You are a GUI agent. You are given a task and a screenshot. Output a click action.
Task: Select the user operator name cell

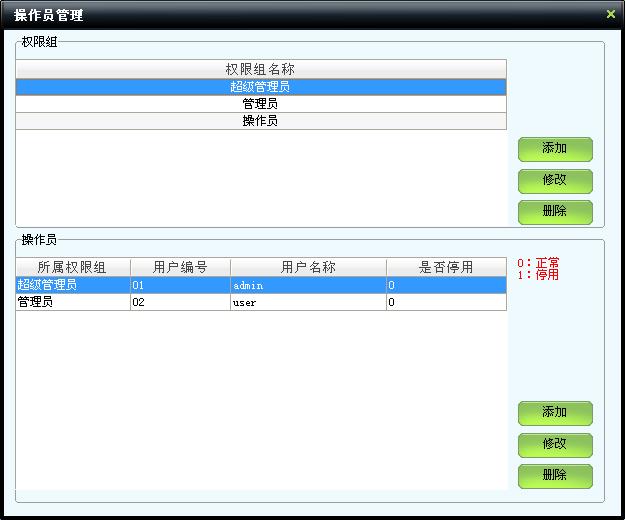[x=308, y=302]
